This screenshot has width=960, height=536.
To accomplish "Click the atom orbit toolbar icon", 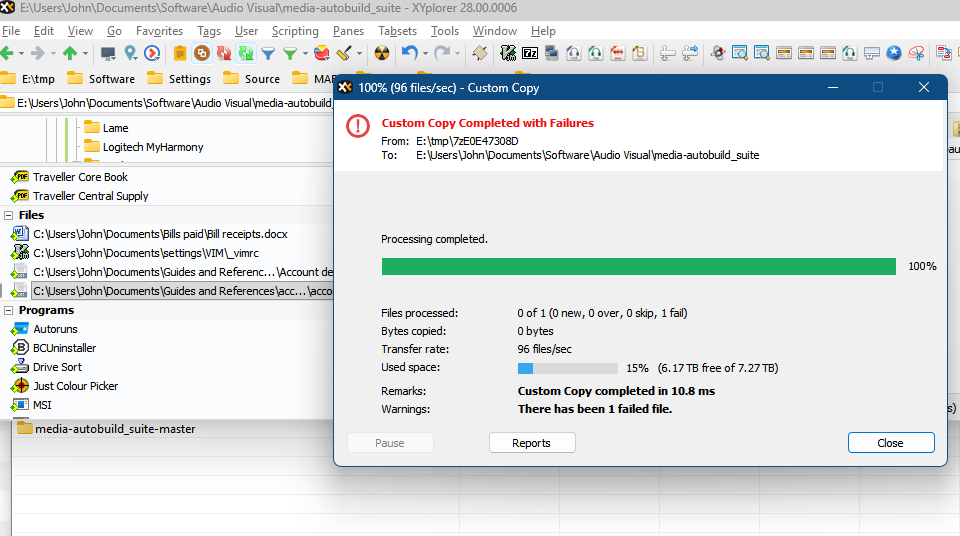I will click(x=718, y=53).
